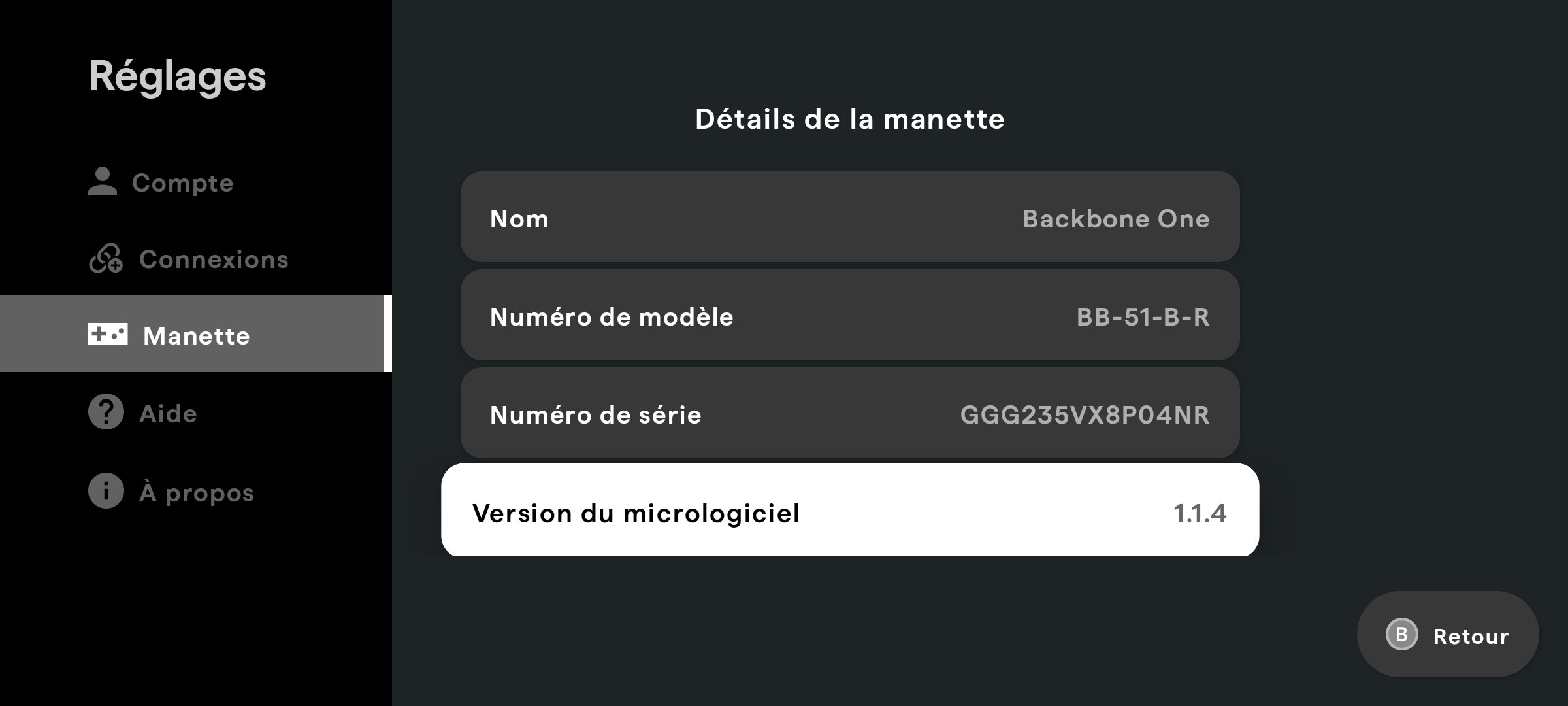Click the Backbone One name value

click(1116, 219)
